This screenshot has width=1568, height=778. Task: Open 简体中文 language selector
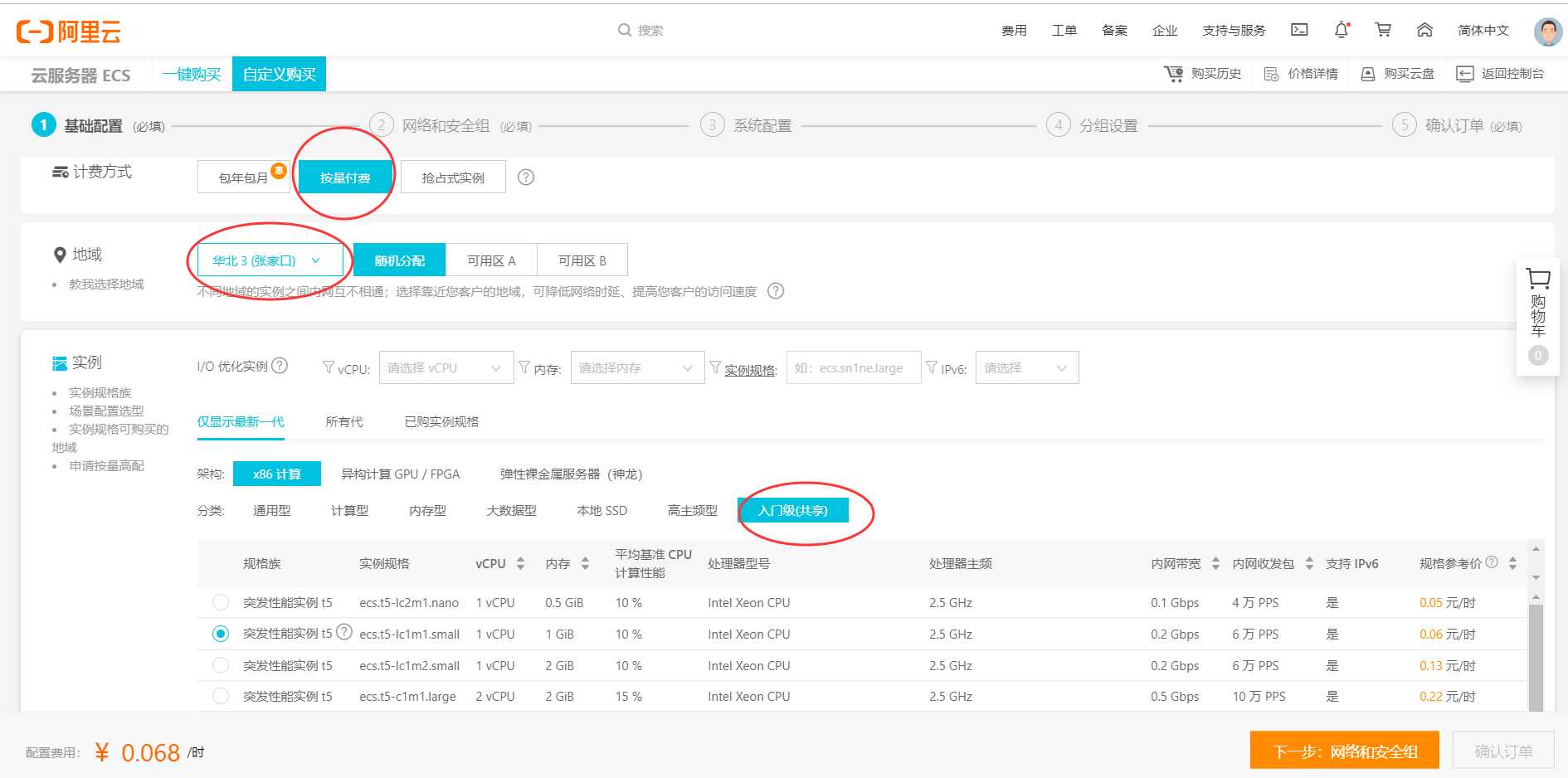(1483, 30)
